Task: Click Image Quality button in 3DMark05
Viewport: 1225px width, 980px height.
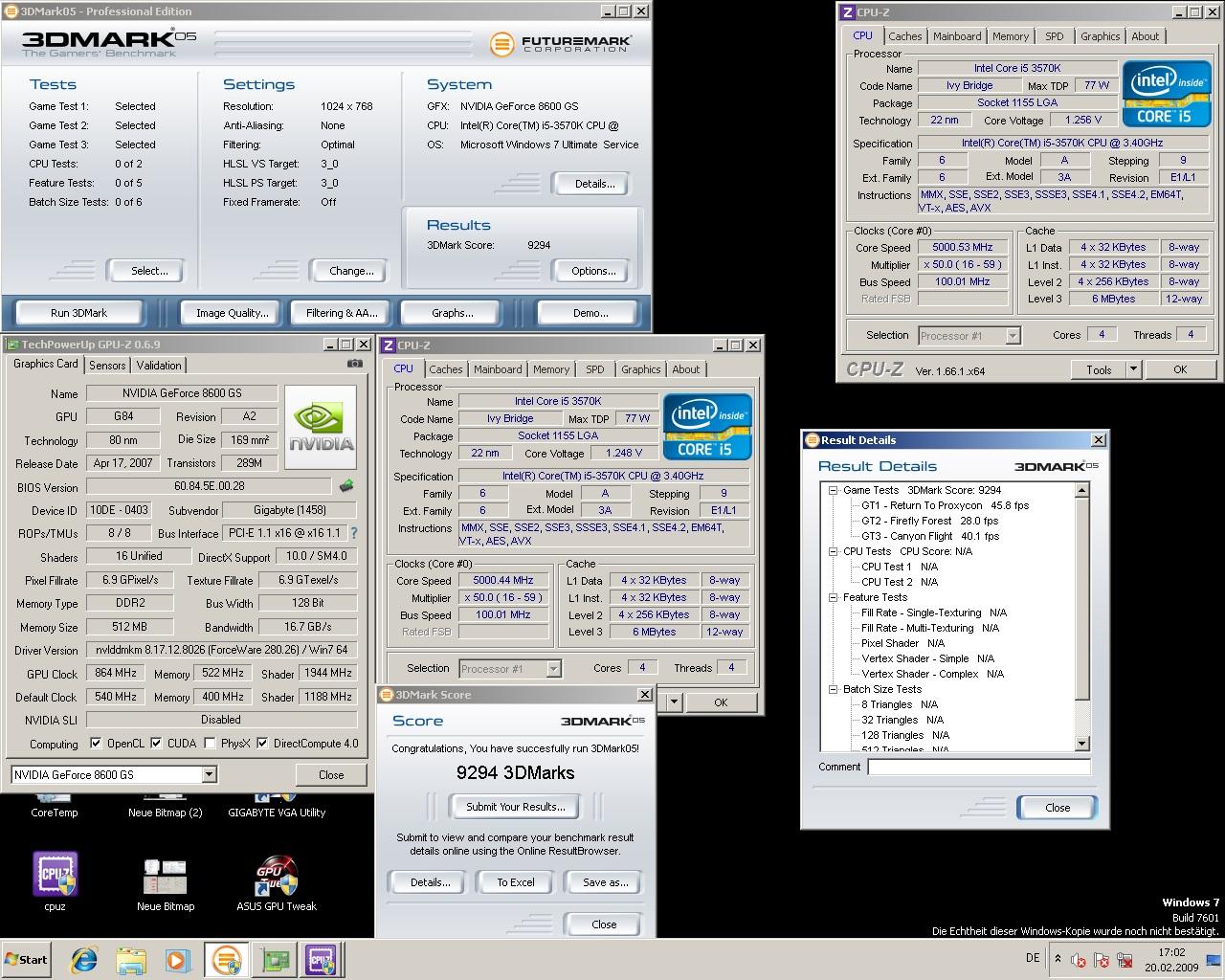Action: (x=232, y=313)
